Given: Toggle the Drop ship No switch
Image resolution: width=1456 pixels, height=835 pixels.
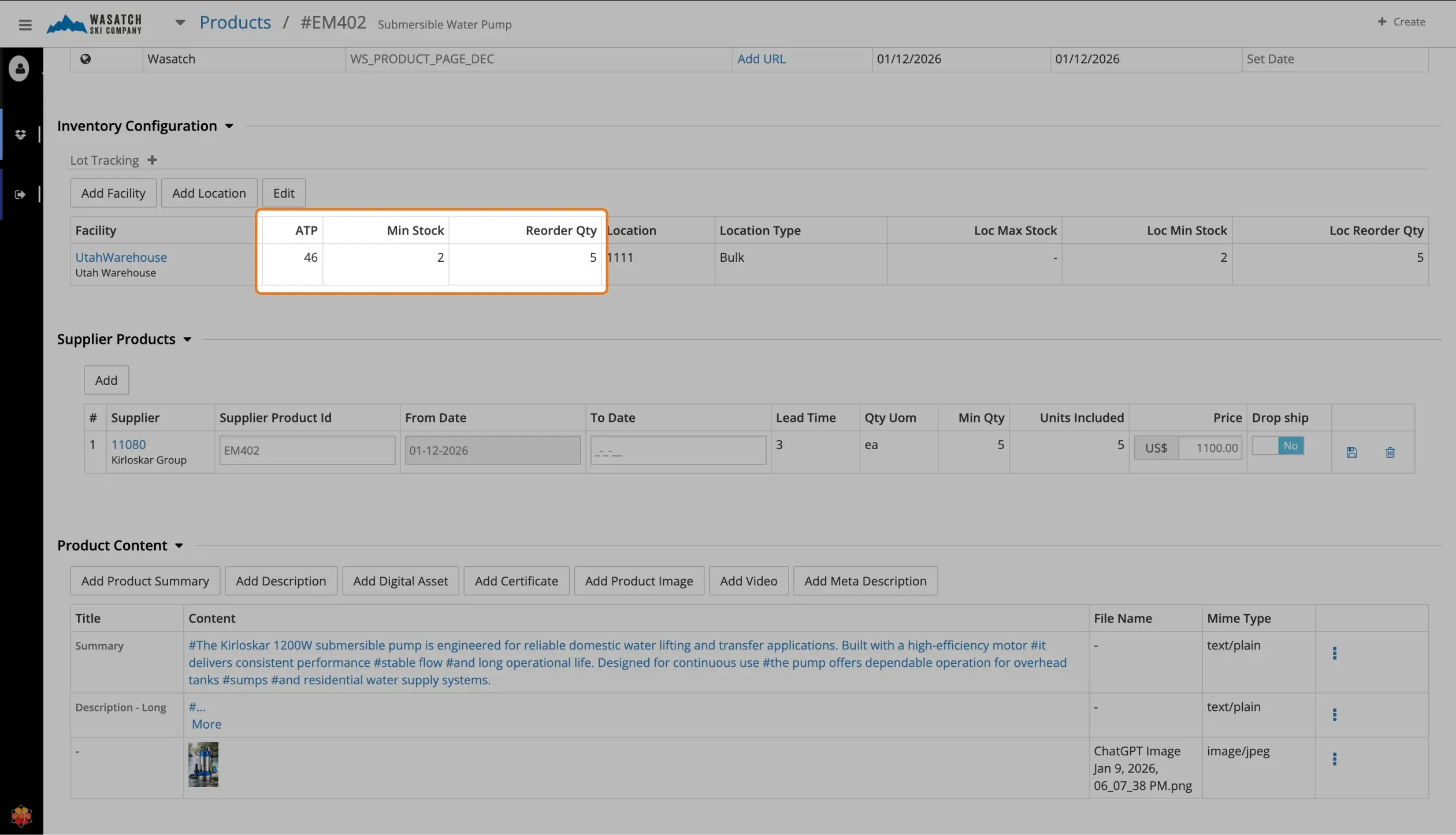Looking at the screenshot, I should 1278,446.
